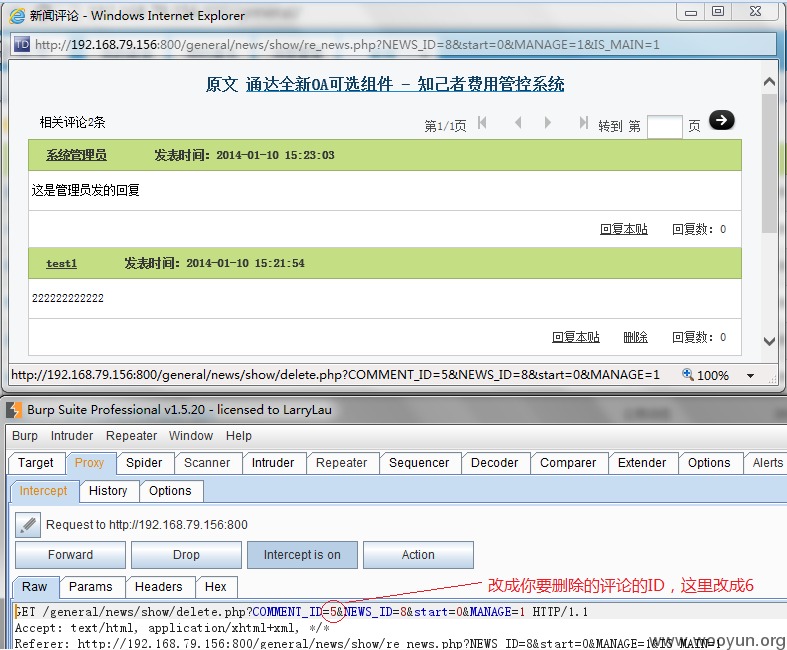Open the Burp menu
The image size is (787, 650).
(25, 436)
